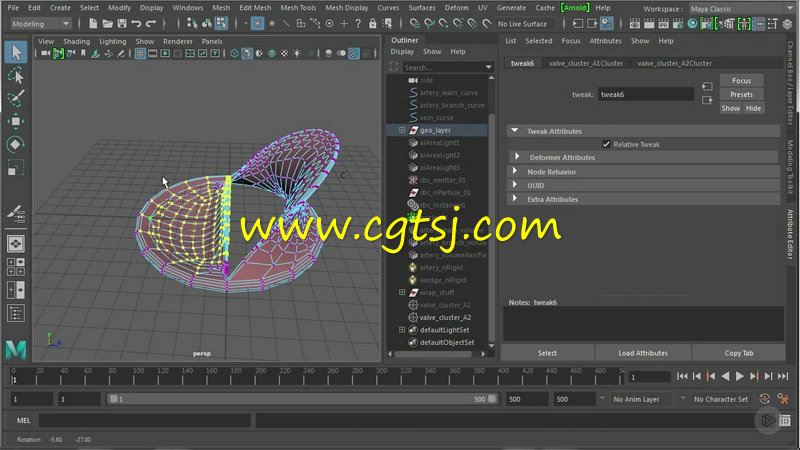
Task: Open the Workspace Maya Classic dropdown
Action: click(x=741, y=9)
